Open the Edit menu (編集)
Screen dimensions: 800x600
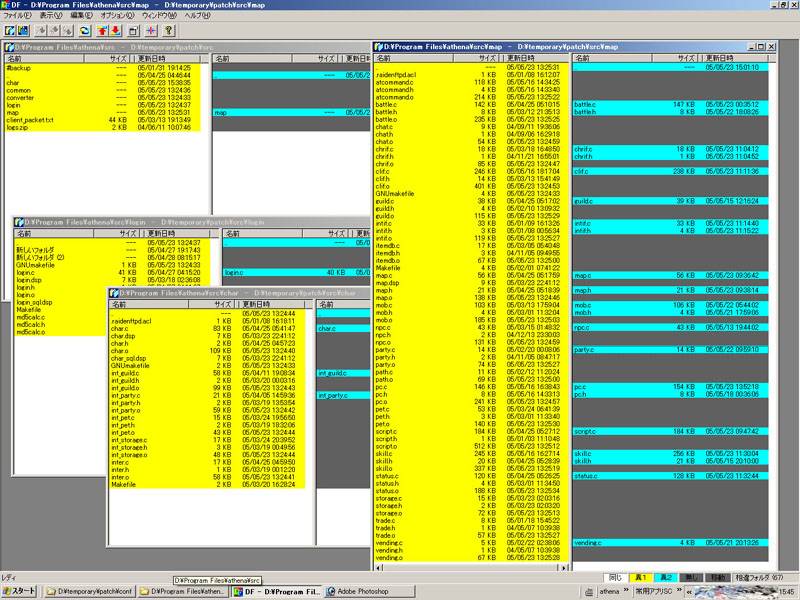click(81, 15)
